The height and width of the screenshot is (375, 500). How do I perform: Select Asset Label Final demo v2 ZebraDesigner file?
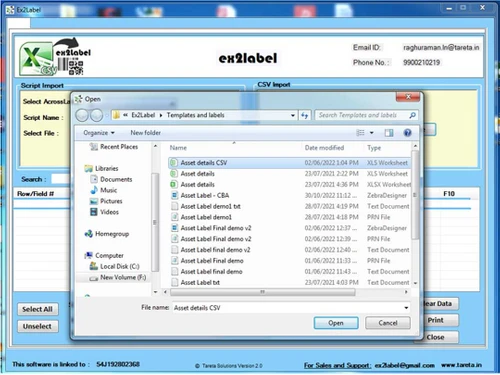(x=289, y=228)
